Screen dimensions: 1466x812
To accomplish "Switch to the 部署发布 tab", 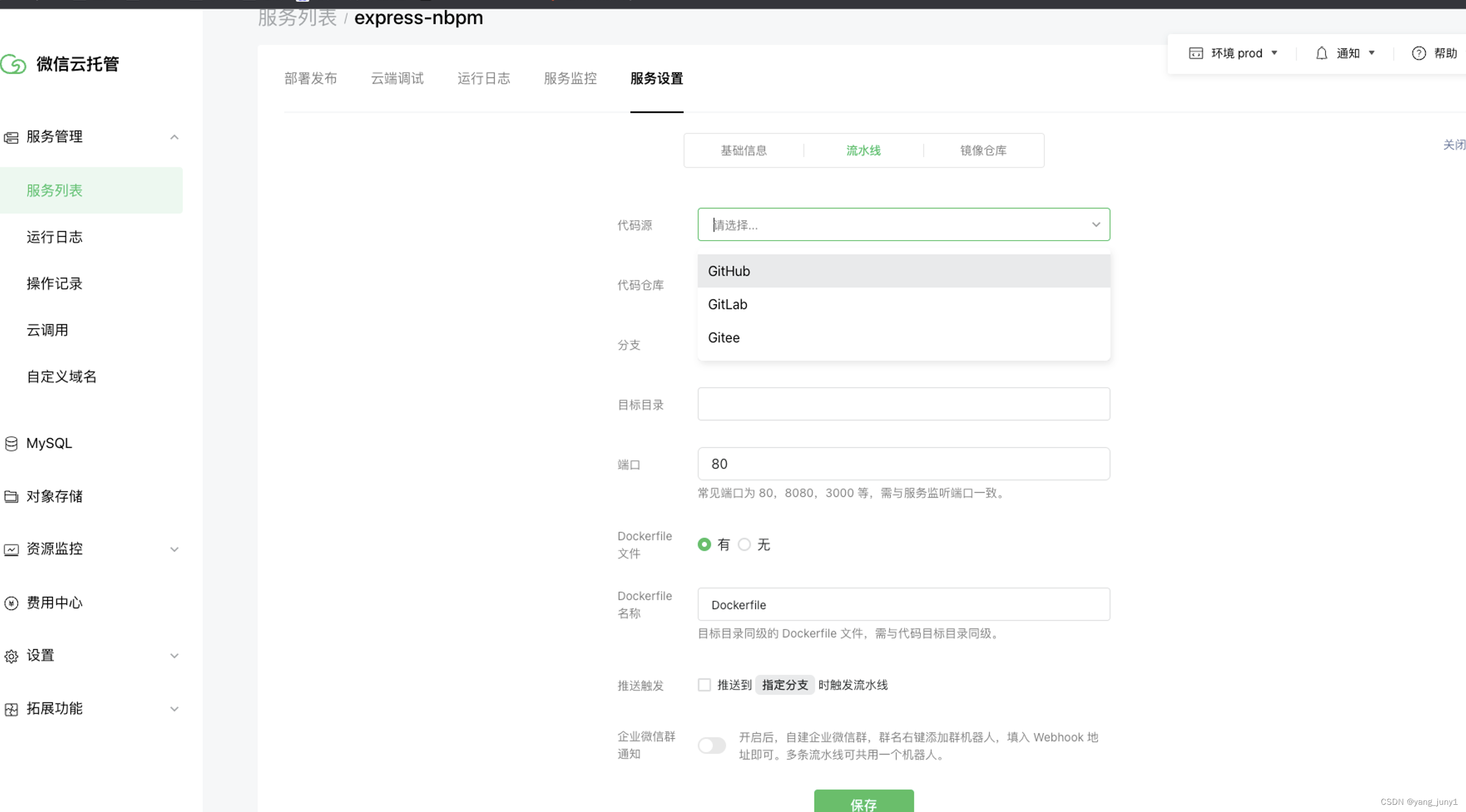I will click(311, 79).
